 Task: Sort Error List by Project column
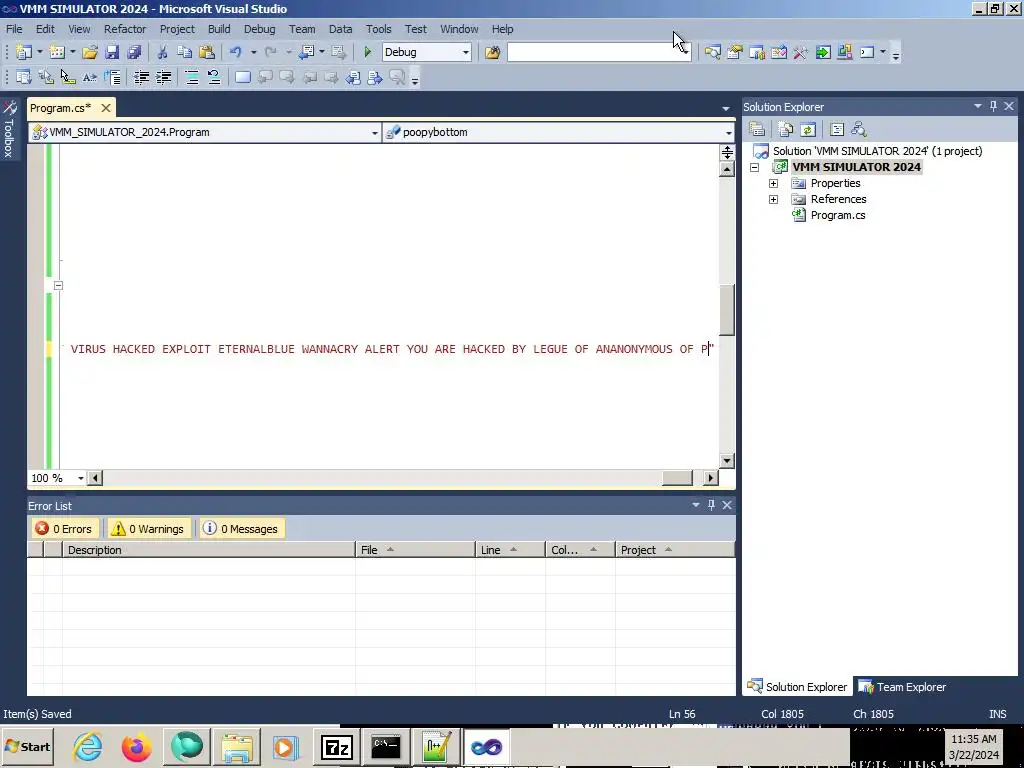(675, 550)
